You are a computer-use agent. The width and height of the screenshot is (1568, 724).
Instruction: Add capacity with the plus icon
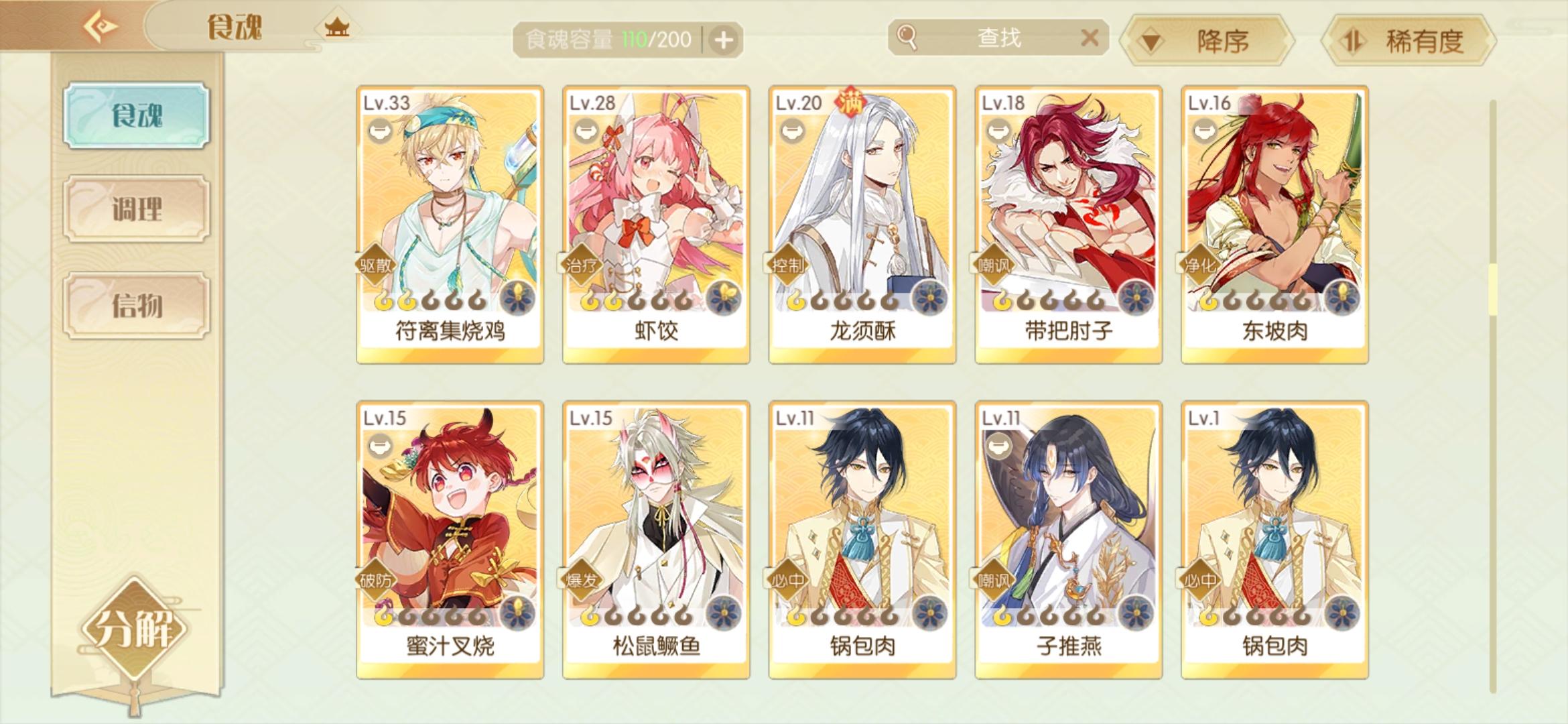[x=723, y=40]
